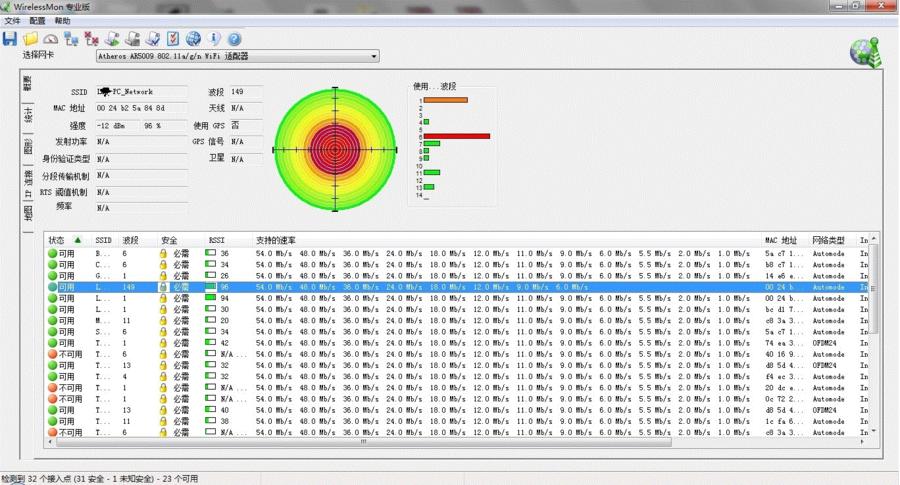
Task: Click the blue floppy disk save icon
Action: click(x=10, y=39)
